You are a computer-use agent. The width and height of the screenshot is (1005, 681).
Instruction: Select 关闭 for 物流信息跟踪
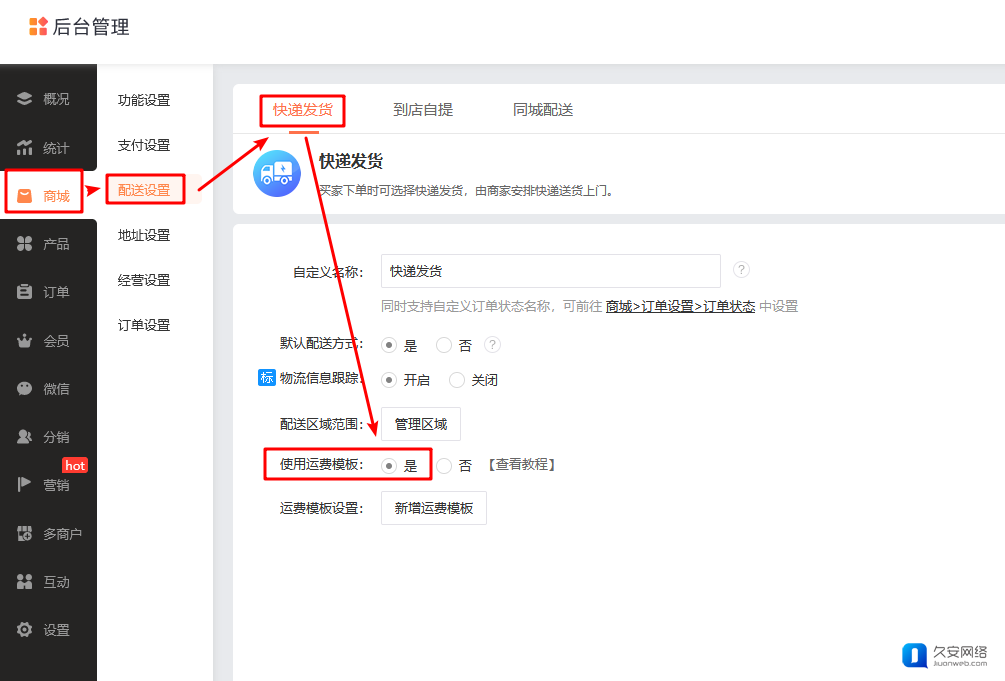pos(457,380)
